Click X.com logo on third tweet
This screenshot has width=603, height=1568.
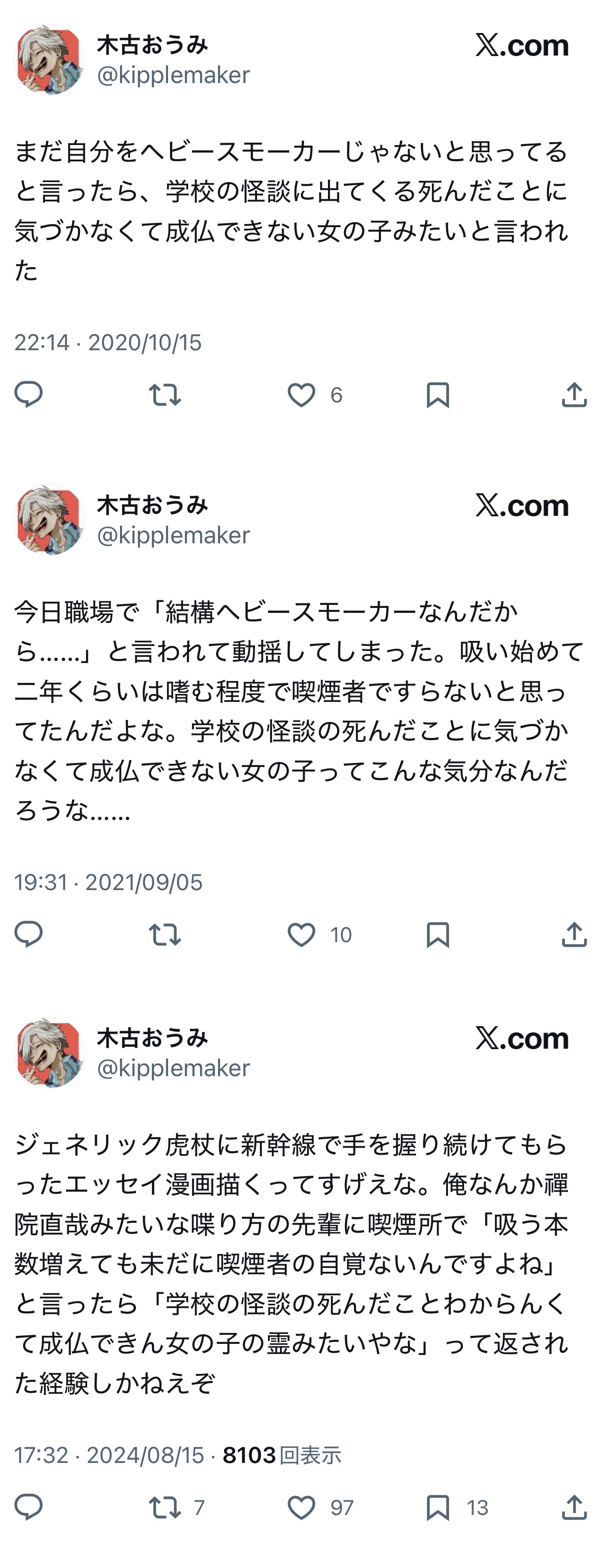coord(522,1038)
